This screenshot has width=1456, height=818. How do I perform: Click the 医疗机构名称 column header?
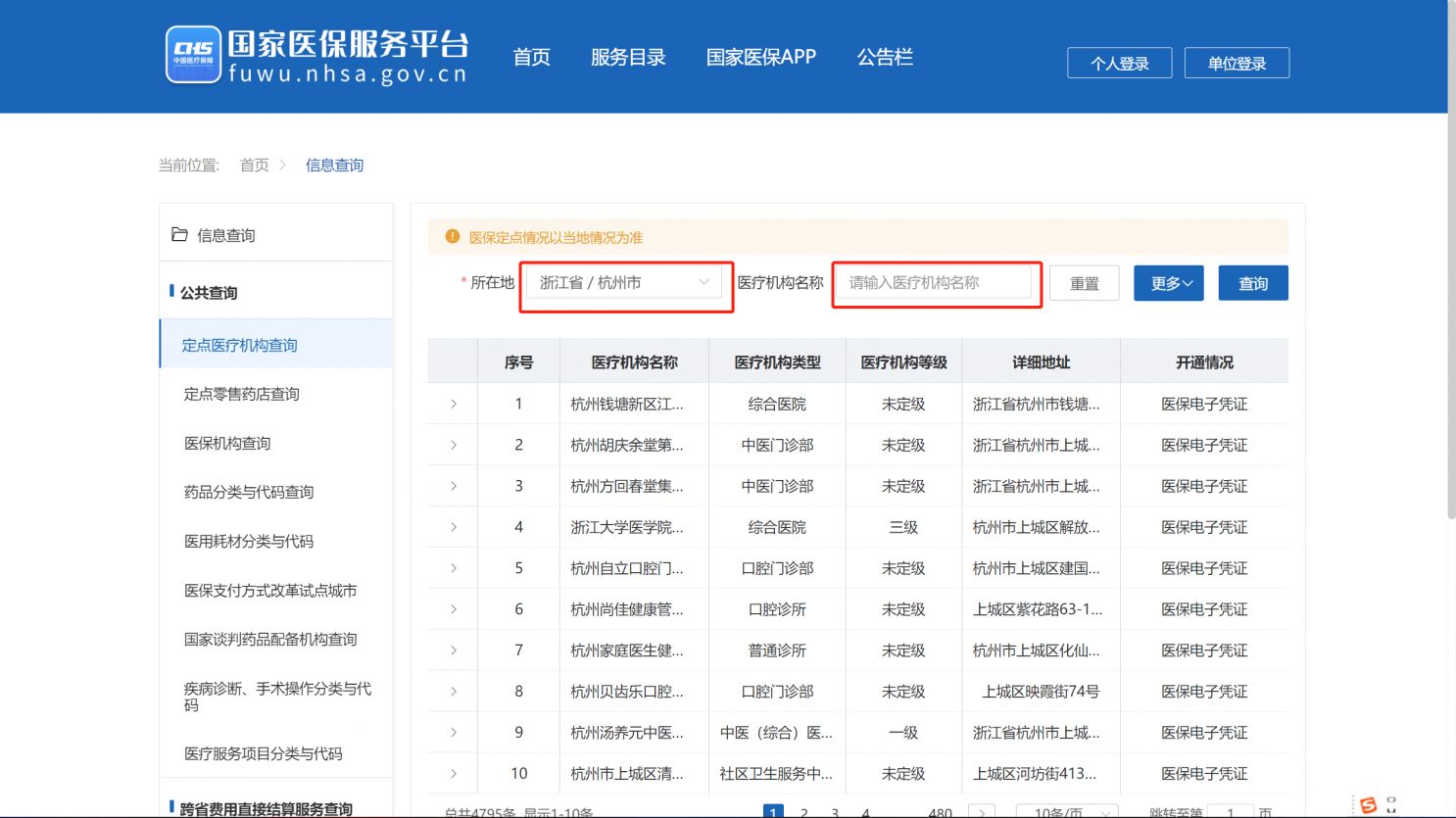click(634, 361)
